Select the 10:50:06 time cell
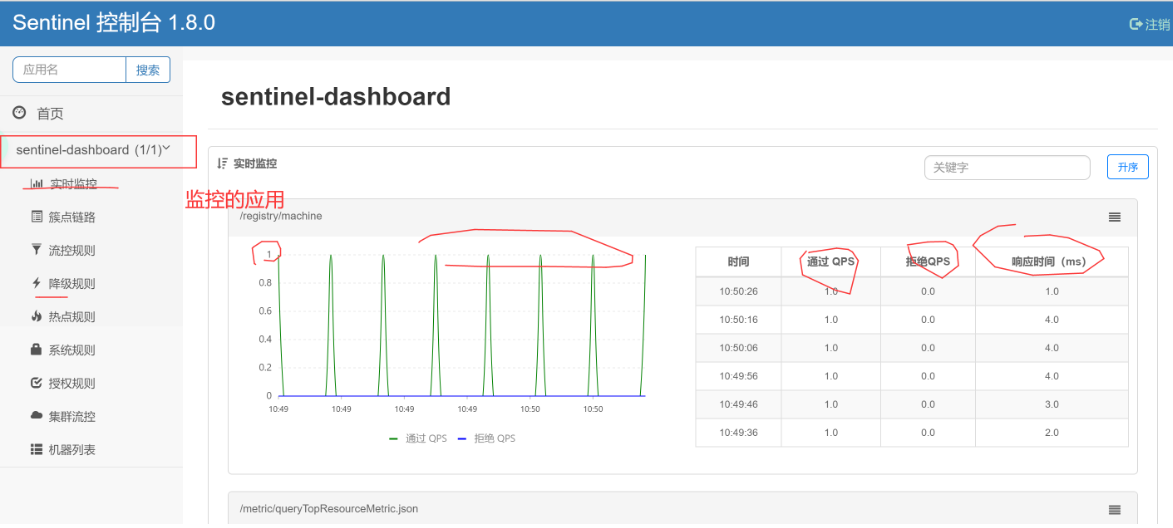 pos(738,348)
